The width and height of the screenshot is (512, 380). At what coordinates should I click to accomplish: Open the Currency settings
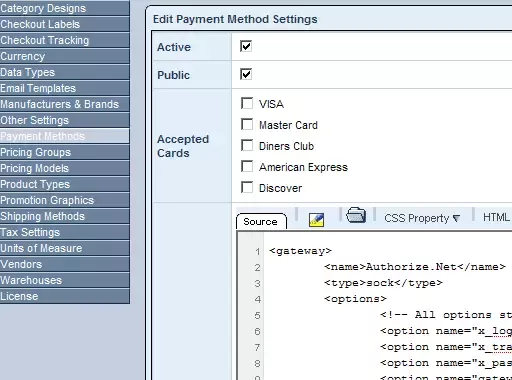pos(65,56)
